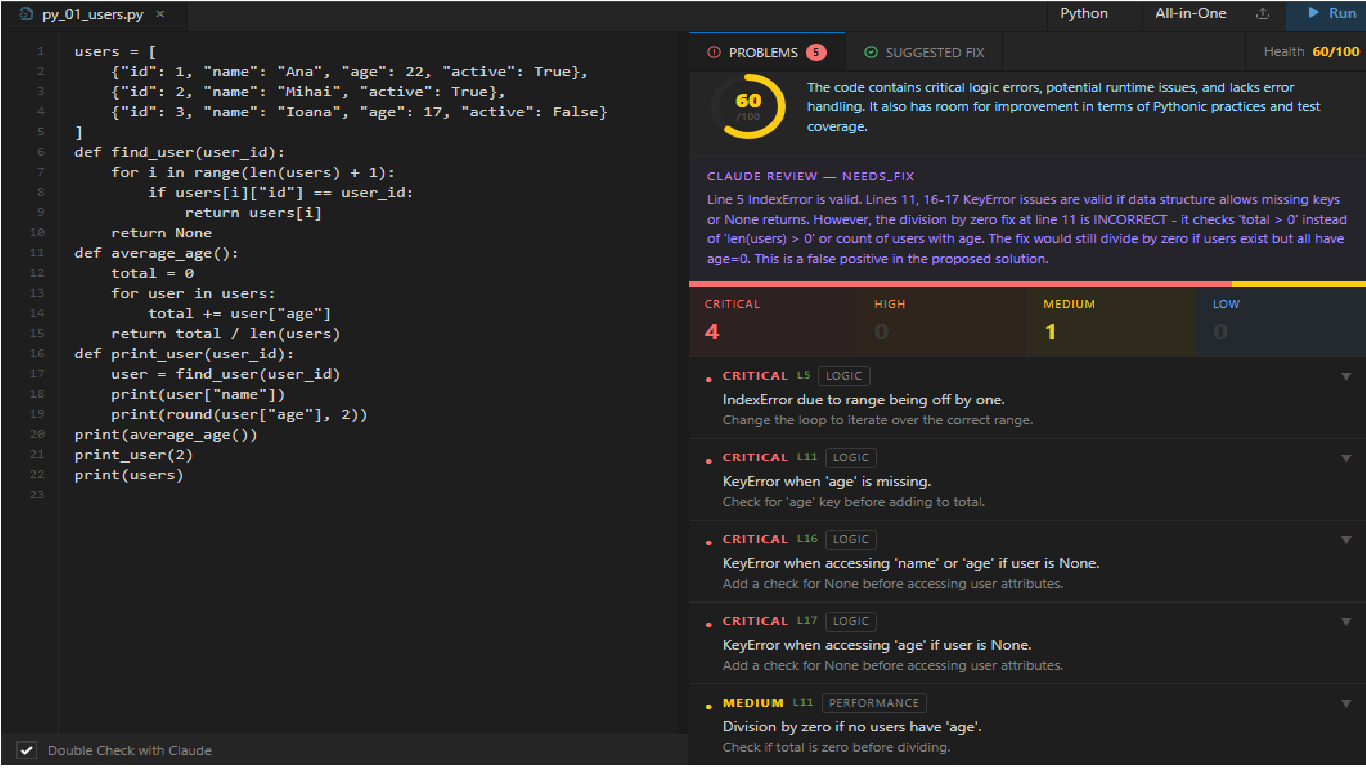Expand the L17 KeyError issue

[x=1346, y=622]
